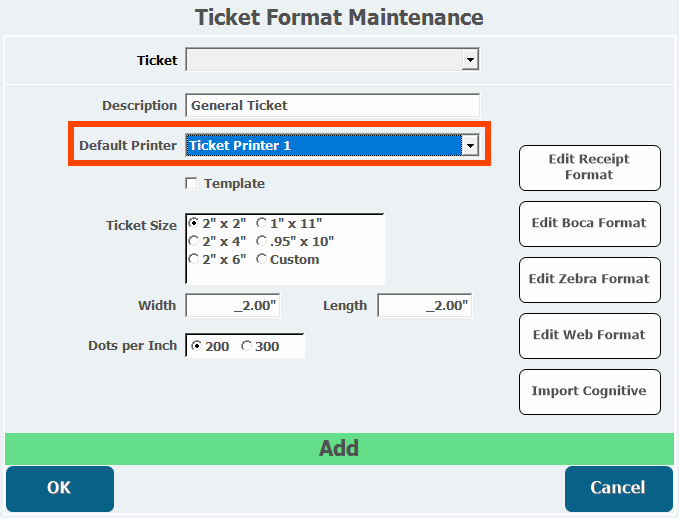The width and height of the screenshot is (679, 518).
Task: Select the 2" x 2" ticket size
Action: tap(194, 224)
